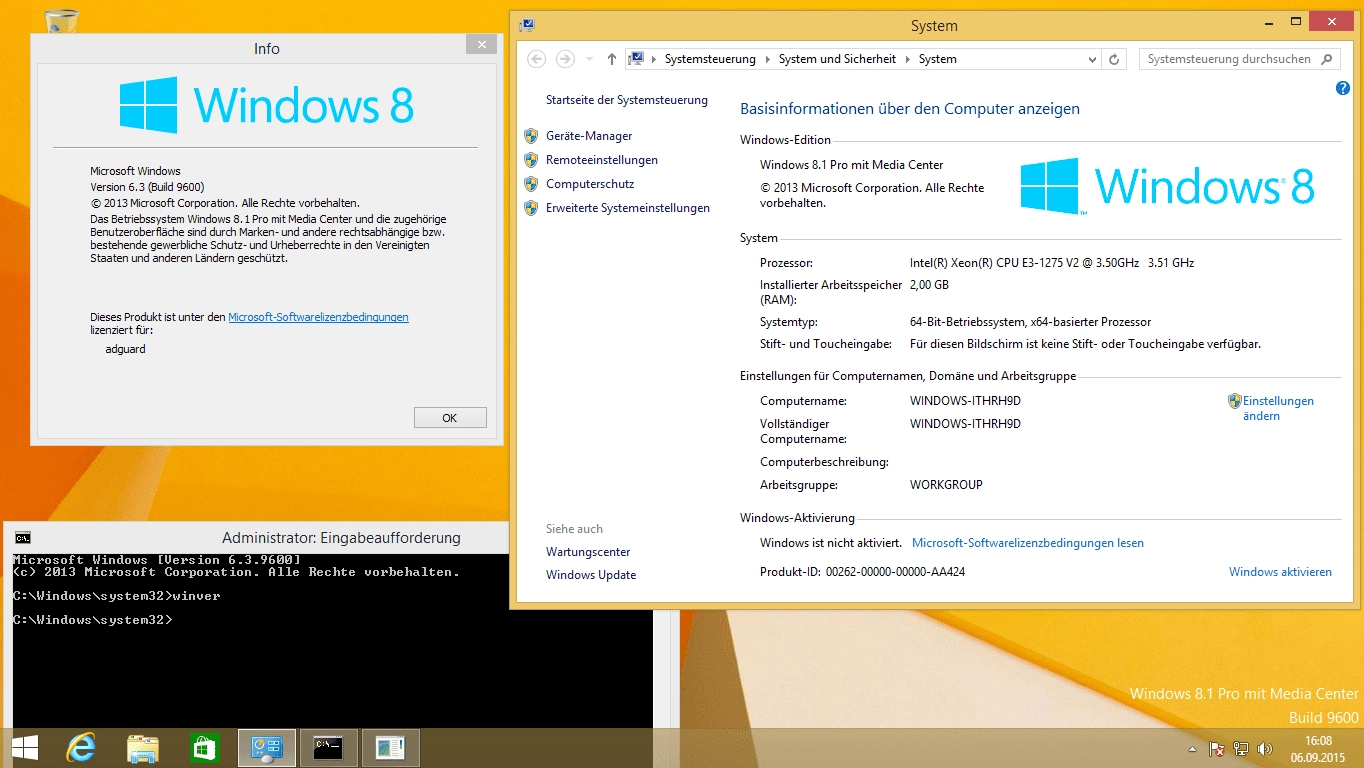Close the Info dialog

482,44
